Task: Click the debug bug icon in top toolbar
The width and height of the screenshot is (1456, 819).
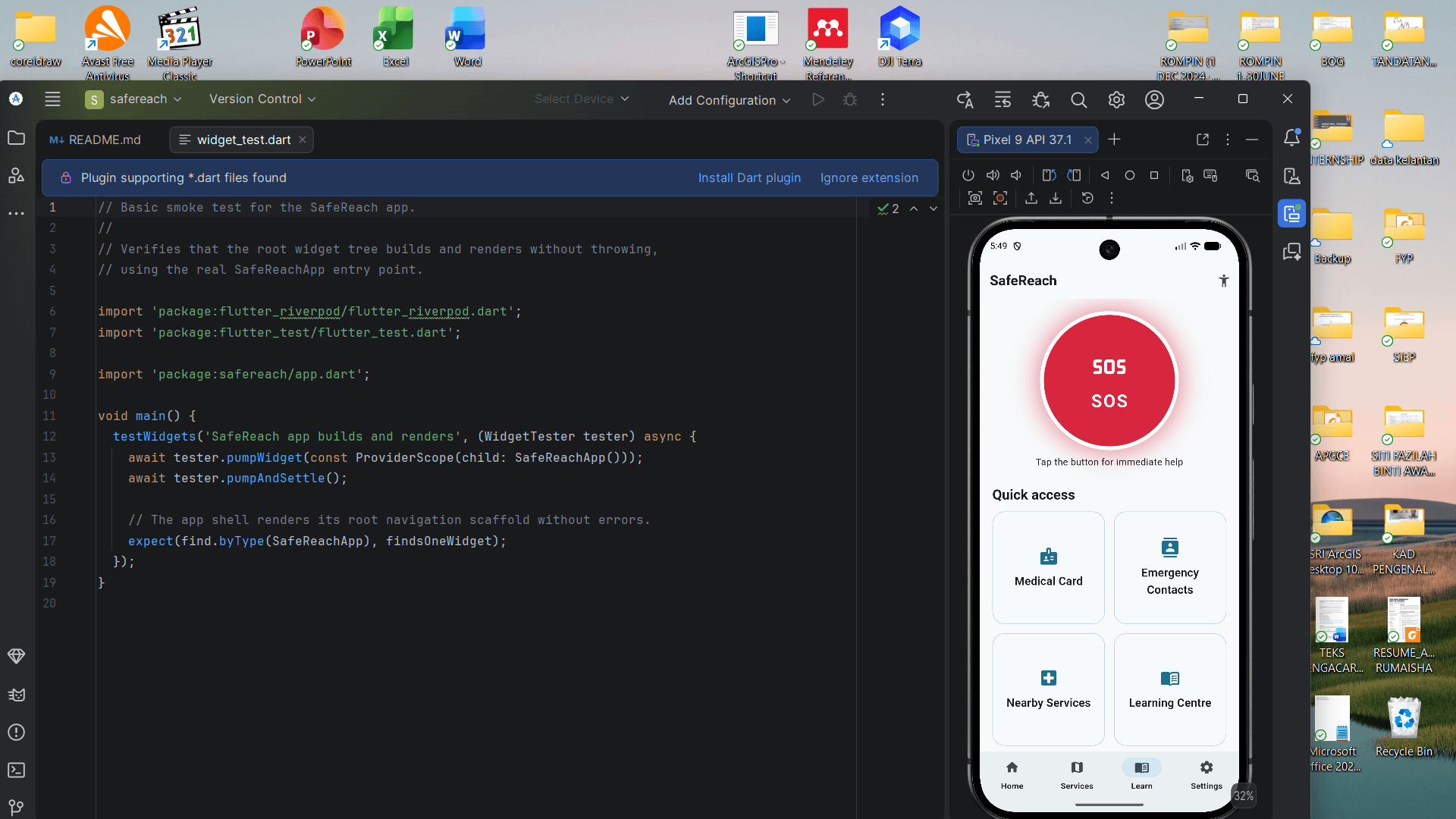Action: tap(850, 99)
